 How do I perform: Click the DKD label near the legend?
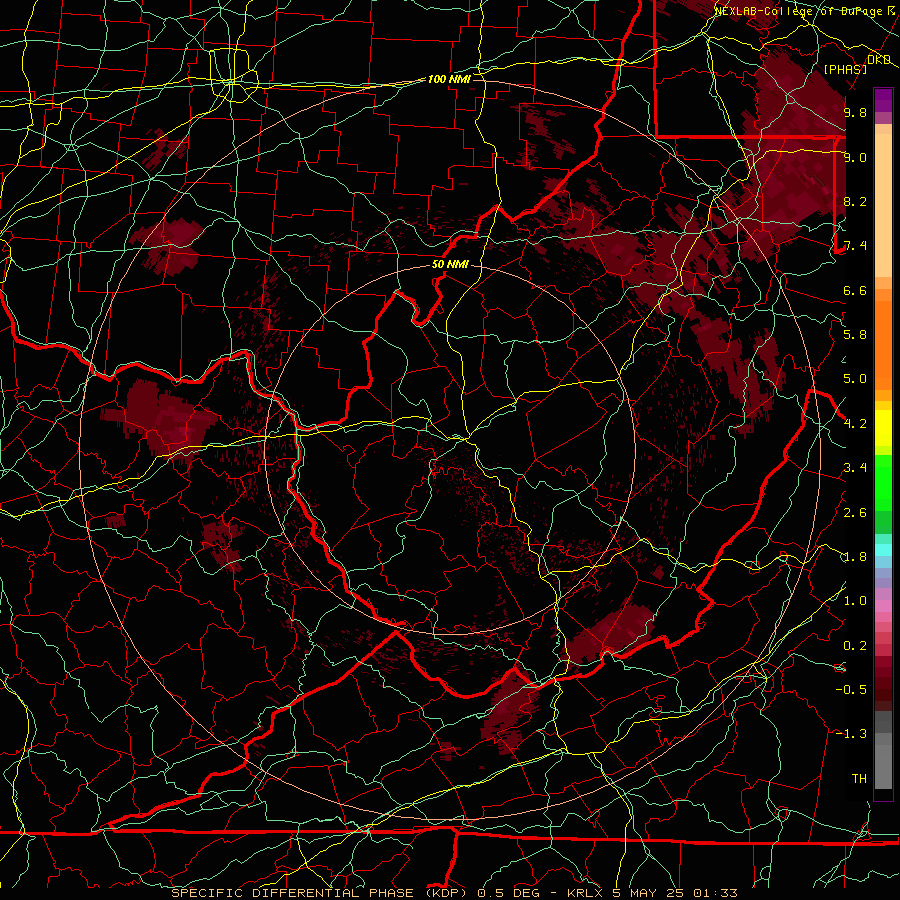[879, 60]
